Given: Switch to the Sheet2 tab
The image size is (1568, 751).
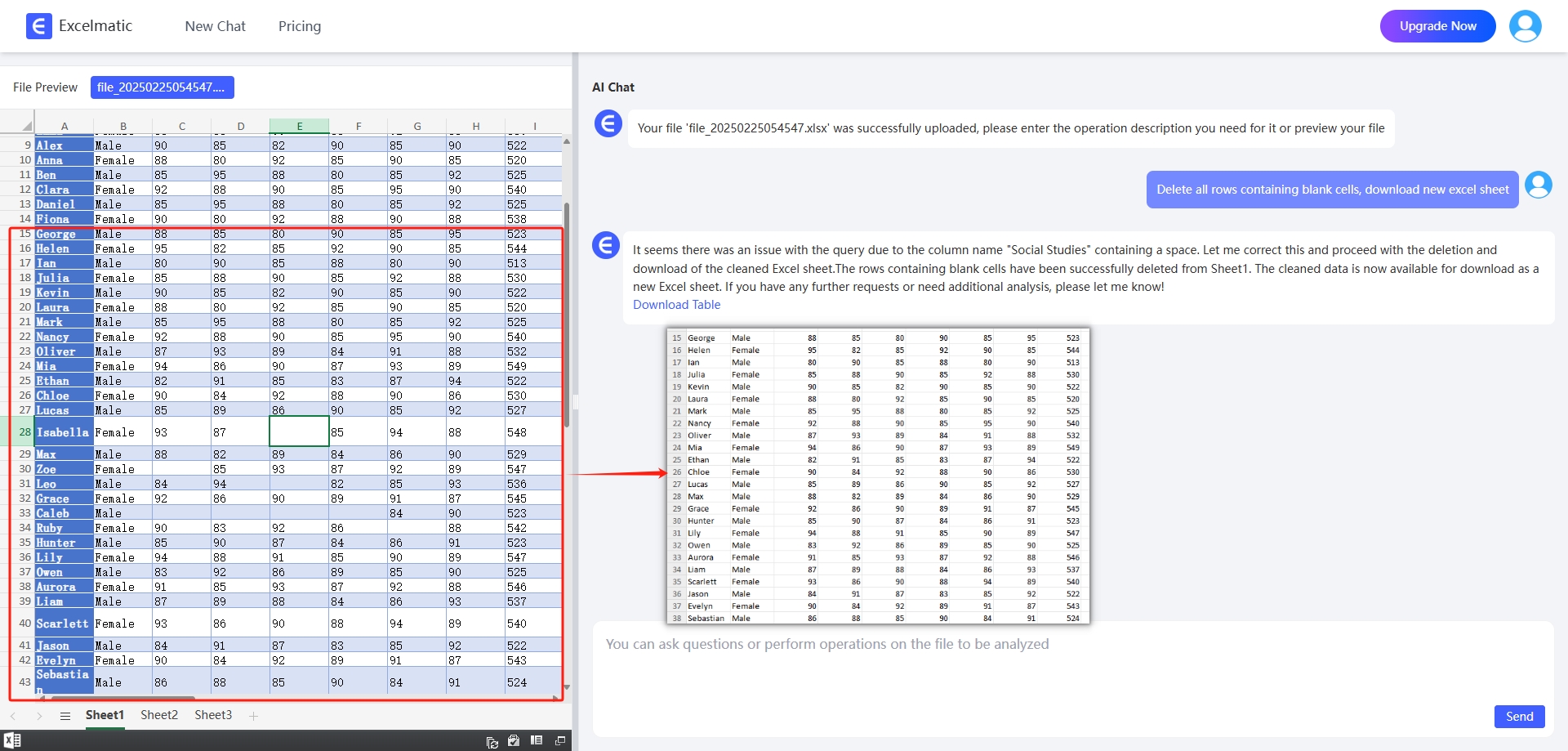Looking at the screenshot, I should click(159, 715).
